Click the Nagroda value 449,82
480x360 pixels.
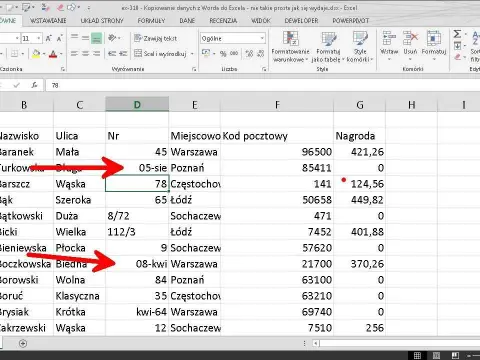click(360, 200)
